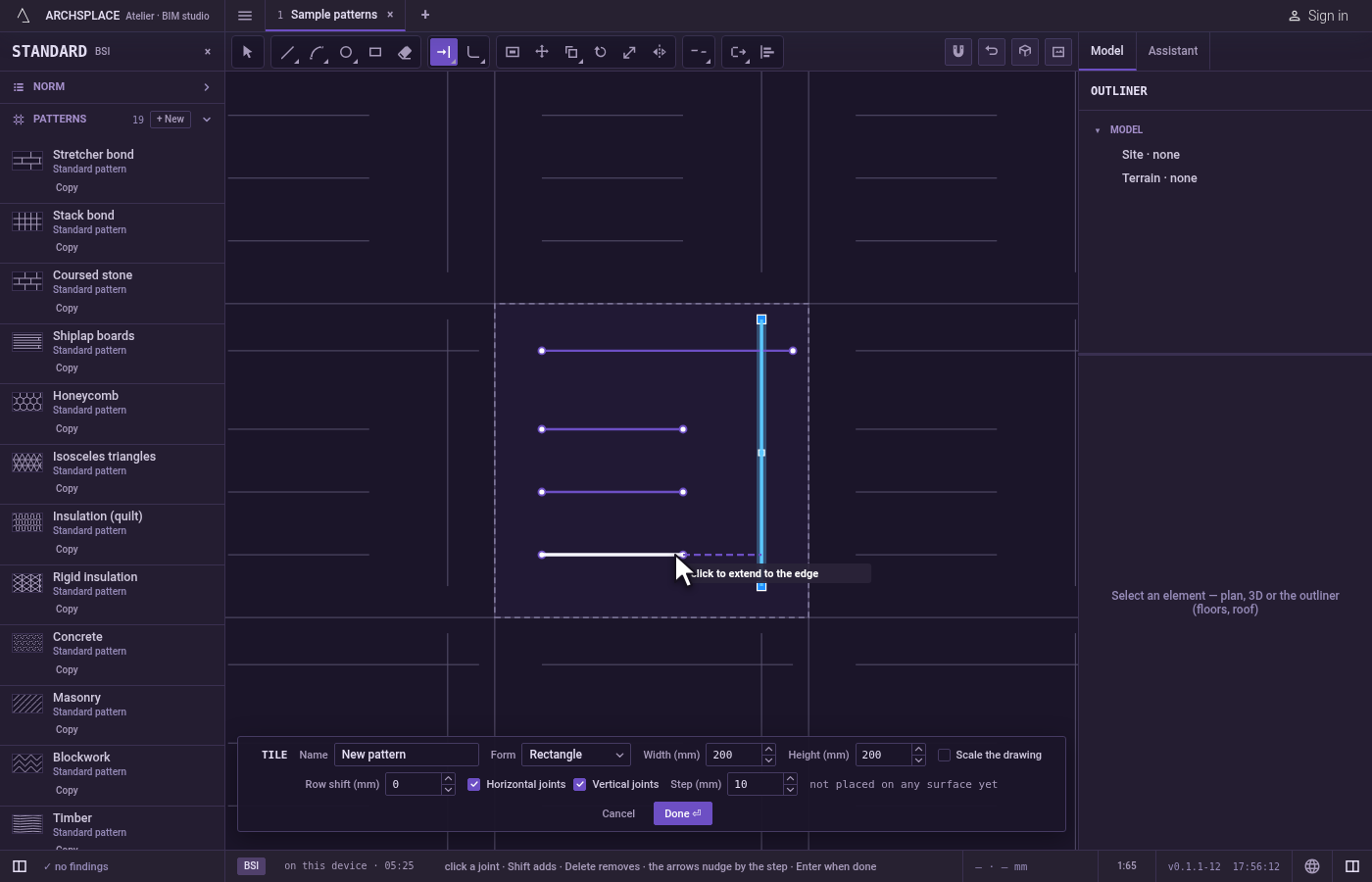Screen dimensions: 1372x882
Task: Toggle the Horizontal joints checkbox
Action: click(x=474, y=784)
